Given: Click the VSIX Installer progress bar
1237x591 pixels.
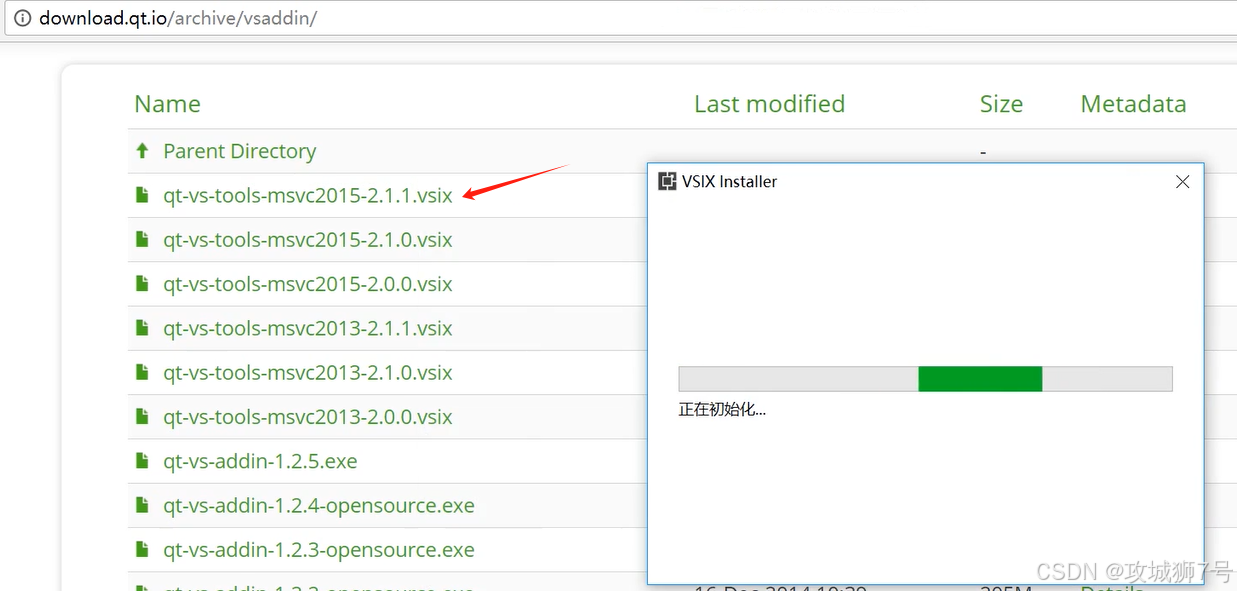Looking at the screenshot, I should click(x=925, y=378).
